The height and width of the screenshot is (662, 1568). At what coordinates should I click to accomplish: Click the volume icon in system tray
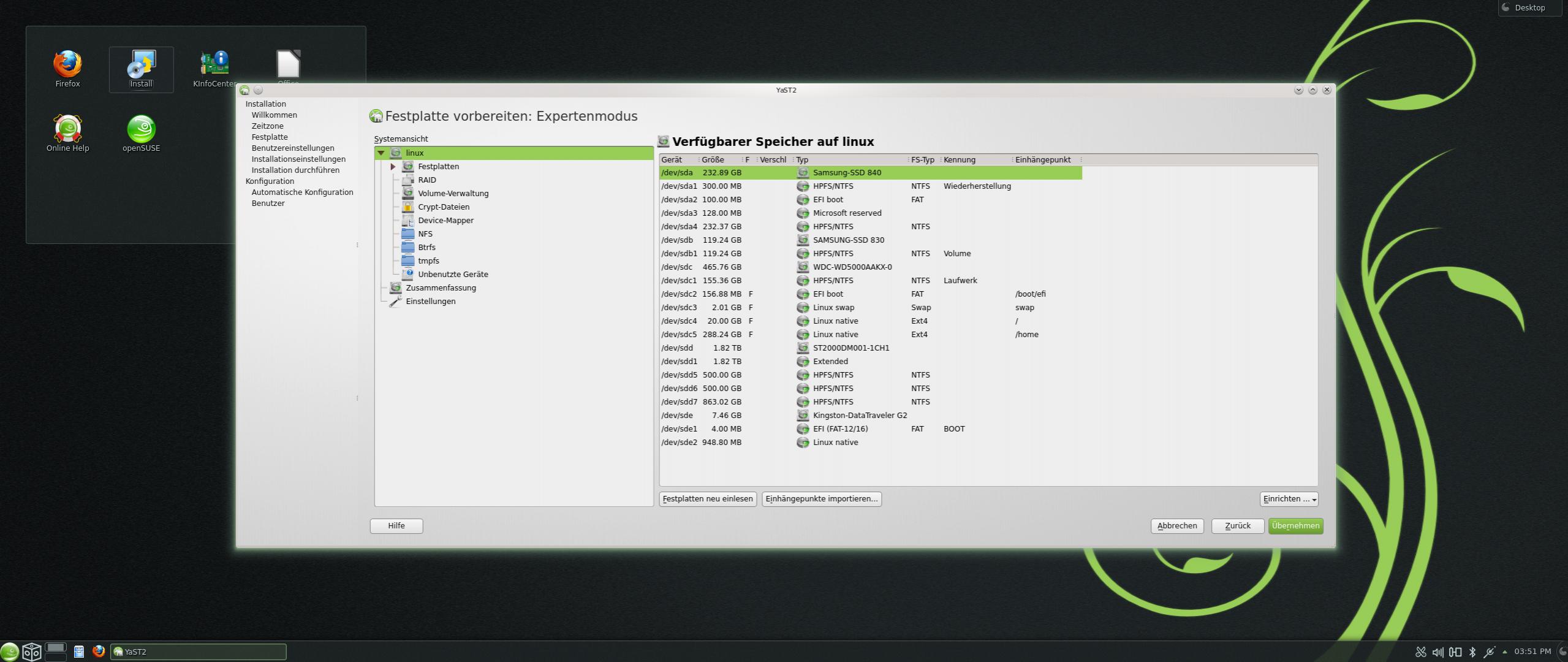click(1437, 652)
